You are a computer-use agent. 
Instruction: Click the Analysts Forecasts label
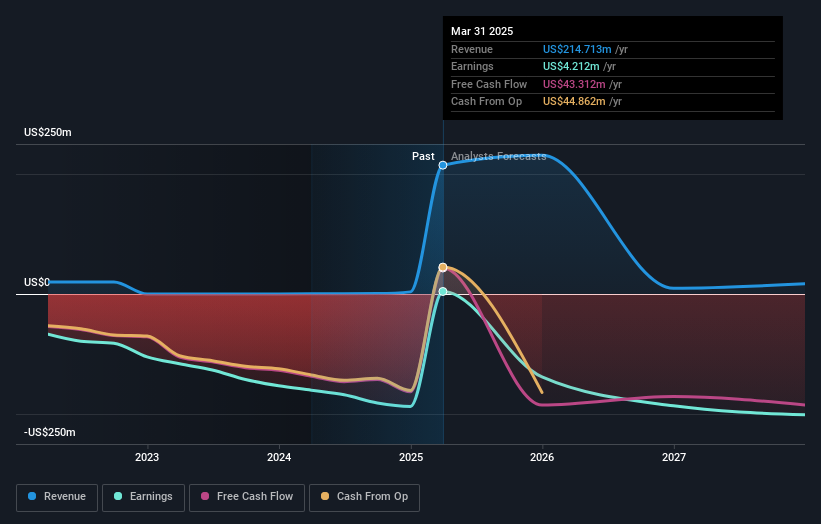(498, 157)
